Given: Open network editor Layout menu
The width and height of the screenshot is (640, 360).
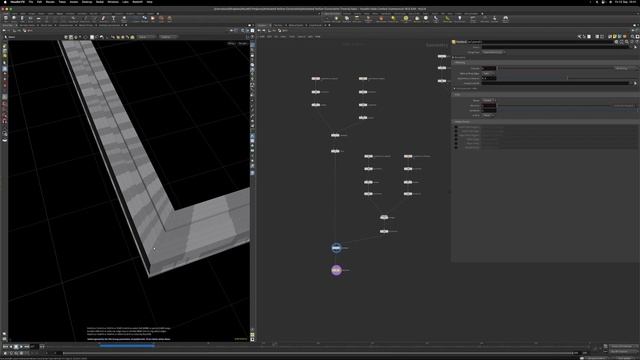Looking at the screenshot, I should [x=301, y=36].
